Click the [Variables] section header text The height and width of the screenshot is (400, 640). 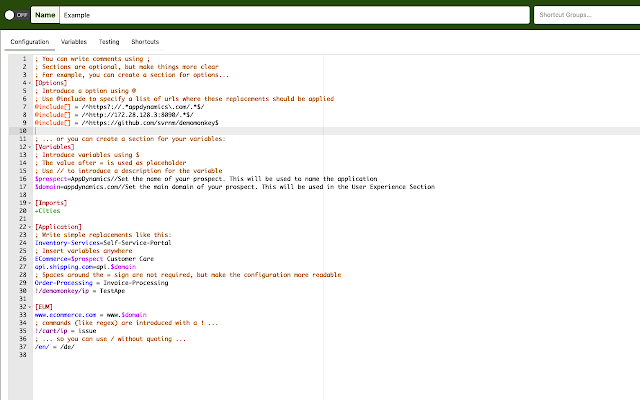click(55, 147)
